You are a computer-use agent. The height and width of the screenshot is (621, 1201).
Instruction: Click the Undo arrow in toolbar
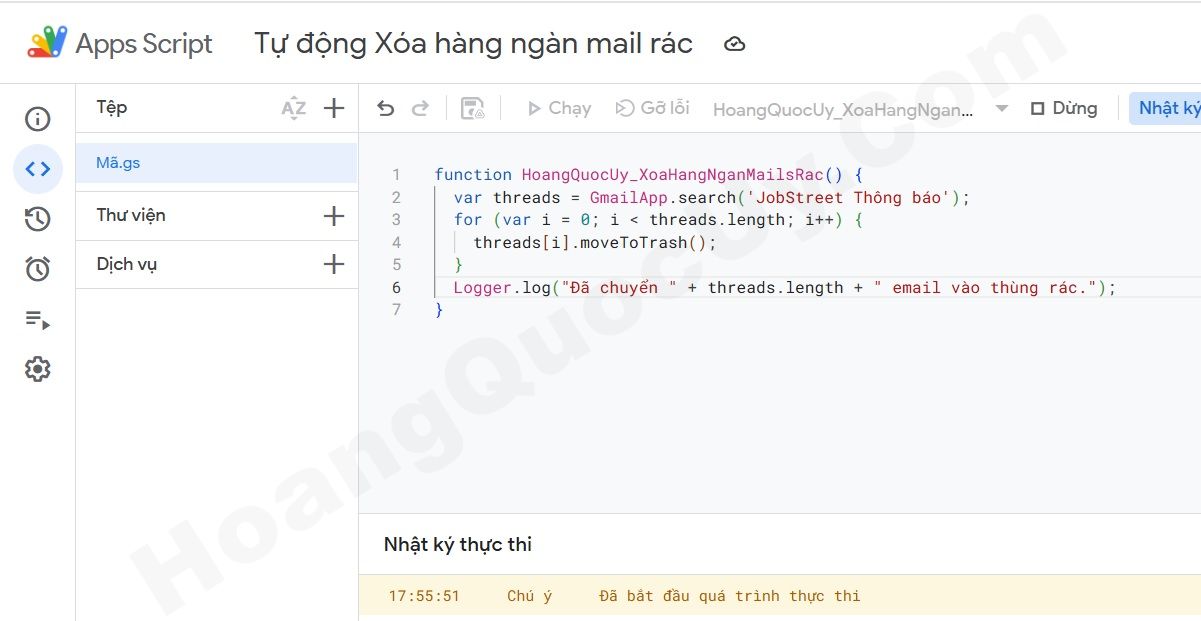pos(386,108)
